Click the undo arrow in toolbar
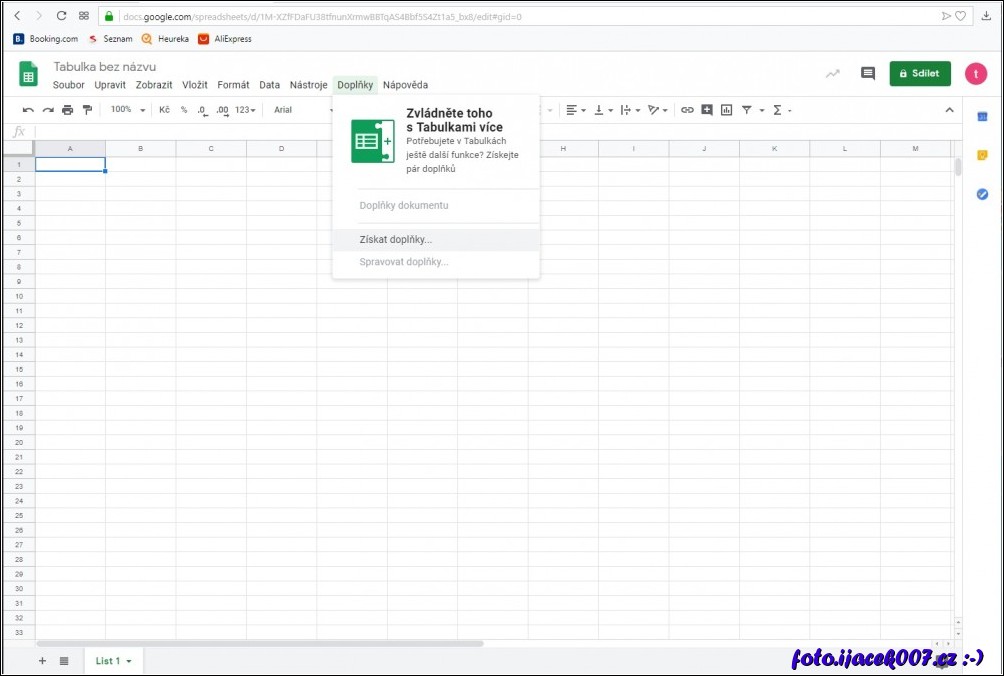 (28, 110)
